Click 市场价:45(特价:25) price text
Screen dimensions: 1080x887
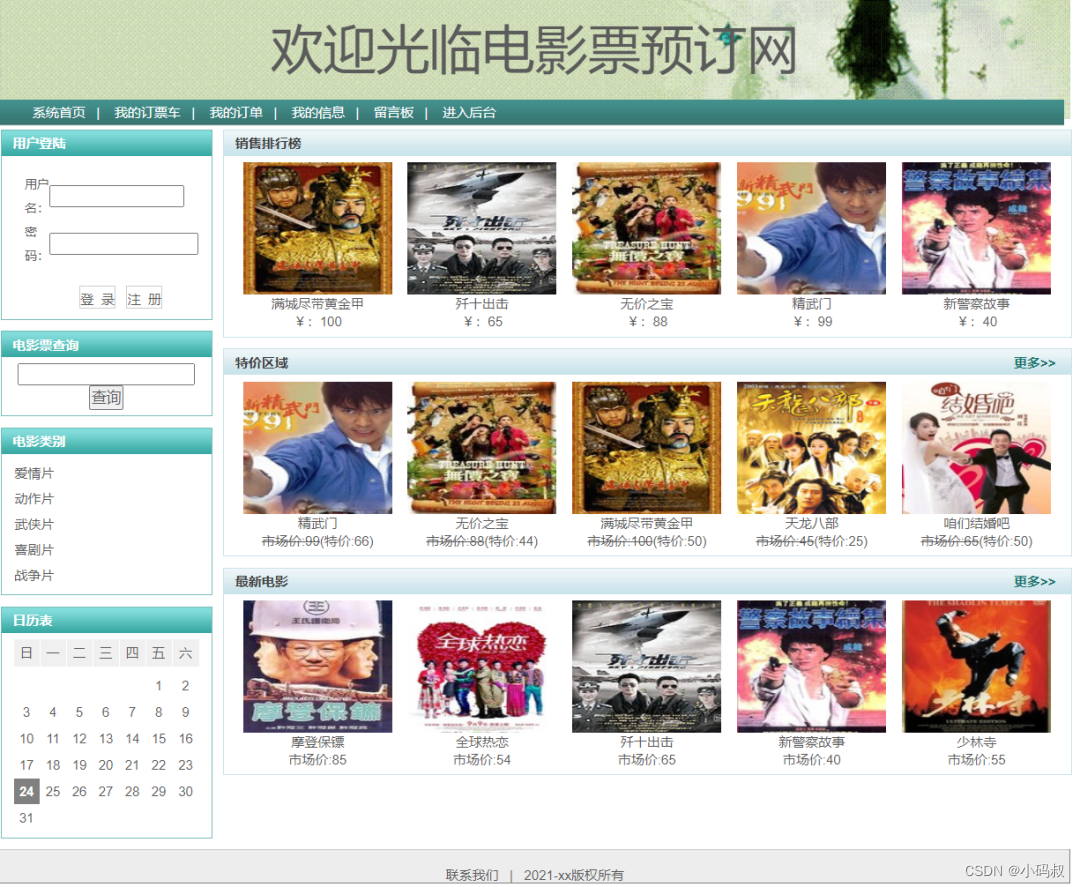pyautogui.click(x=811, y=541)
